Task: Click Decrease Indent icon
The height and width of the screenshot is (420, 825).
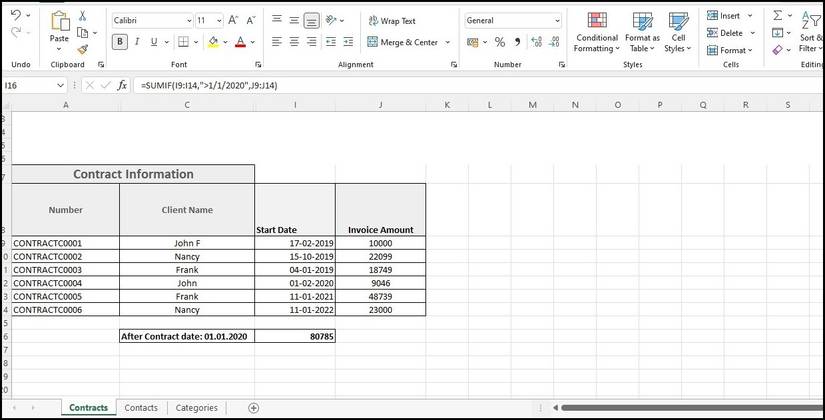Action: [x=331, y=42]
